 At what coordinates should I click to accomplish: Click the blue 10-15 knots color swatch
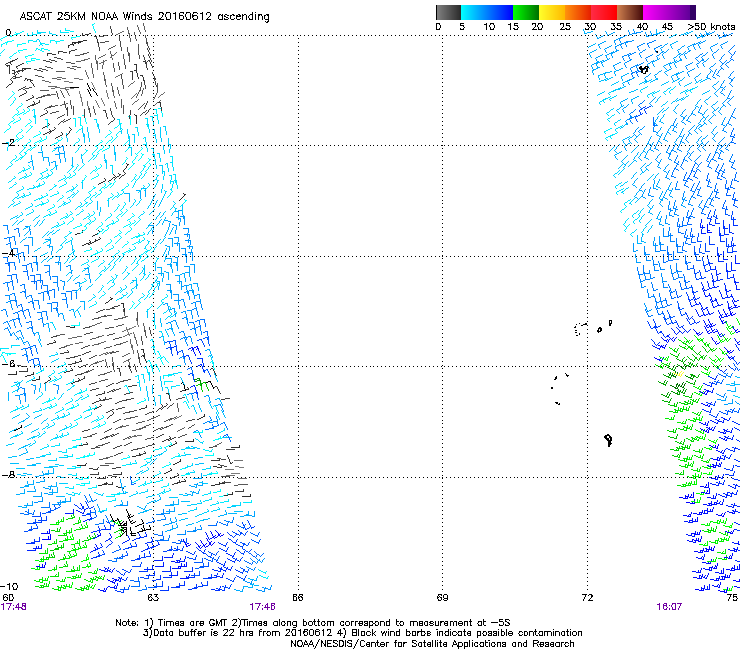(x=500, y=12)
